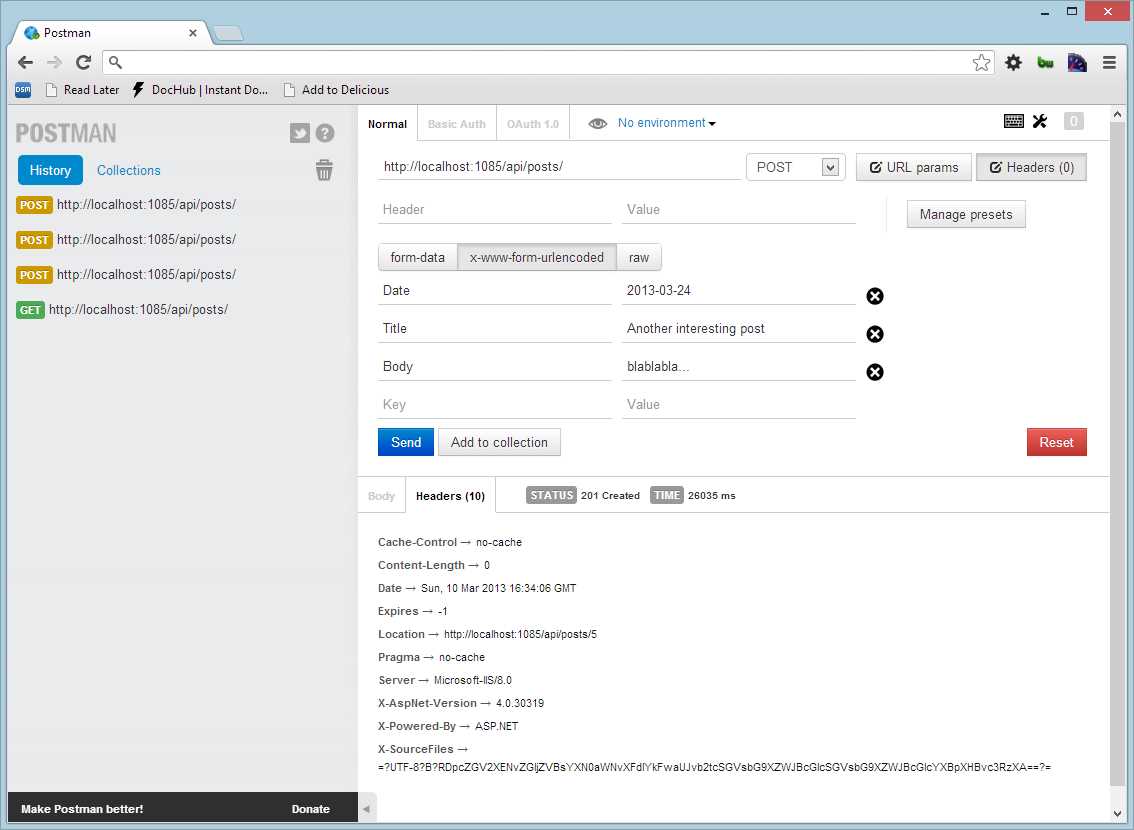Screen dimensions: 1134x830
Task: Remove the Title parameter row
Action: (x=875, y=334)
